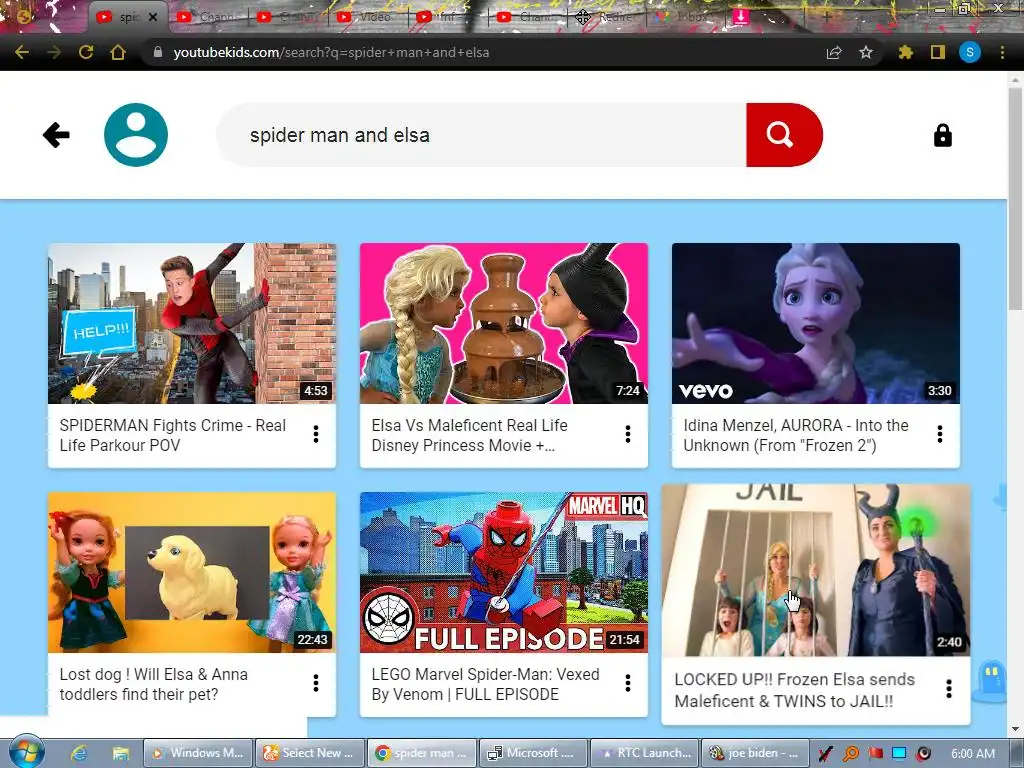This screenshot has width=1024, height=768.
Task: Play the LEGO Spider-Man FULL EPISODE thumbnail
Action: (504, 573)
